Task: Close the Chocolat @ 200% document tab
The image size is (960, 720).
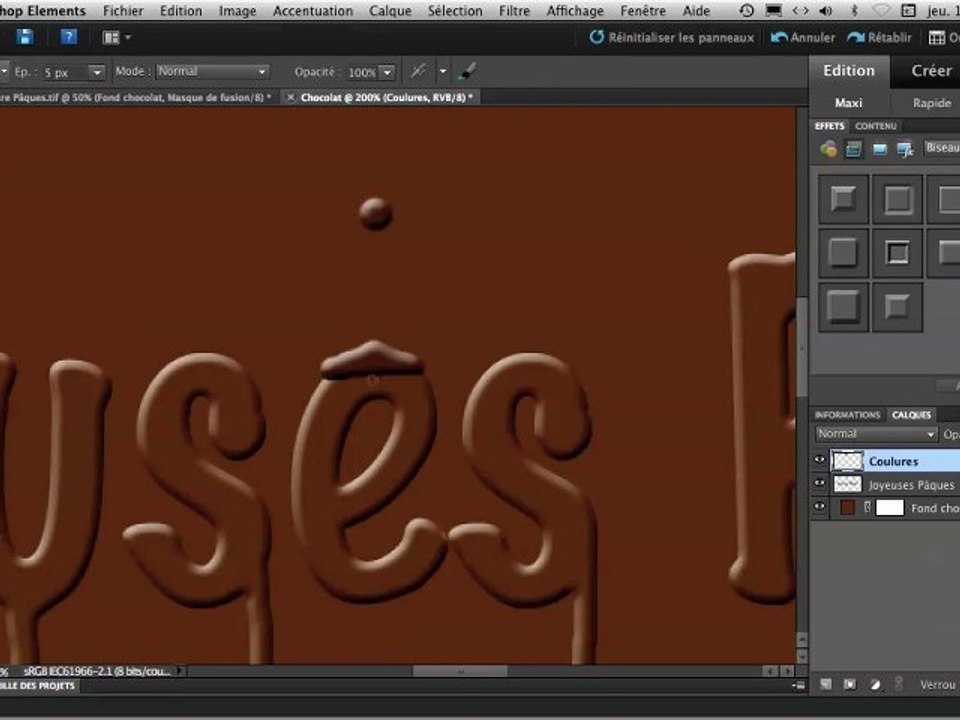Action: point(291,97)
